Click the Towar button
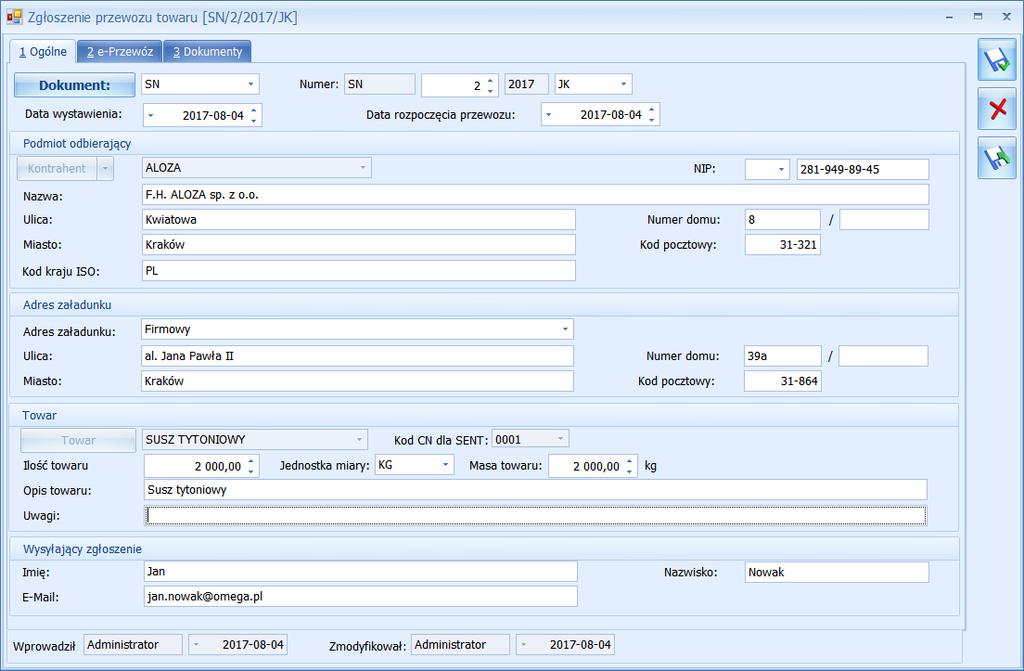 tap(78, 440)
